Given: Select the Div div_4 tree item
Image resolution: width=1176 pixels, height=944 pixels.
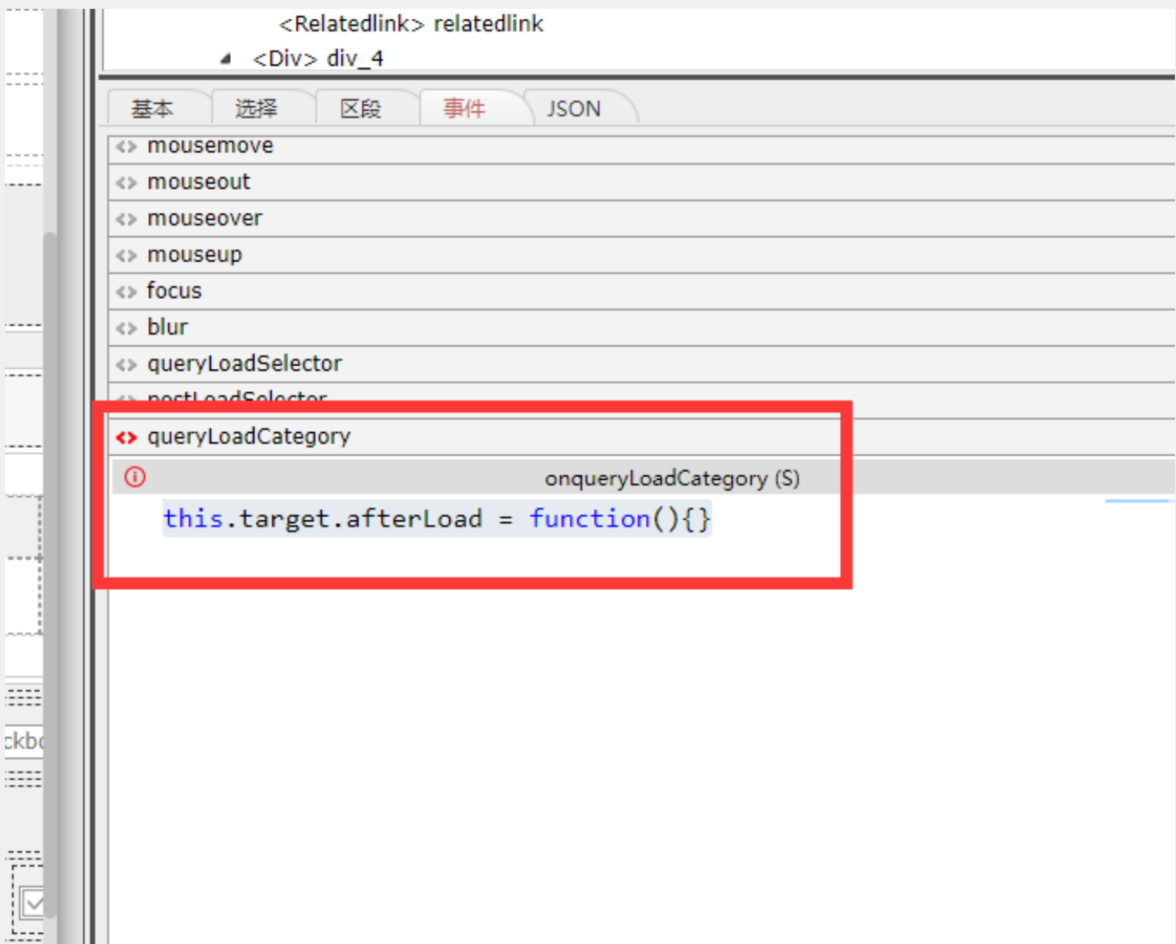Looking at the screenshot, I should (318, 58).
